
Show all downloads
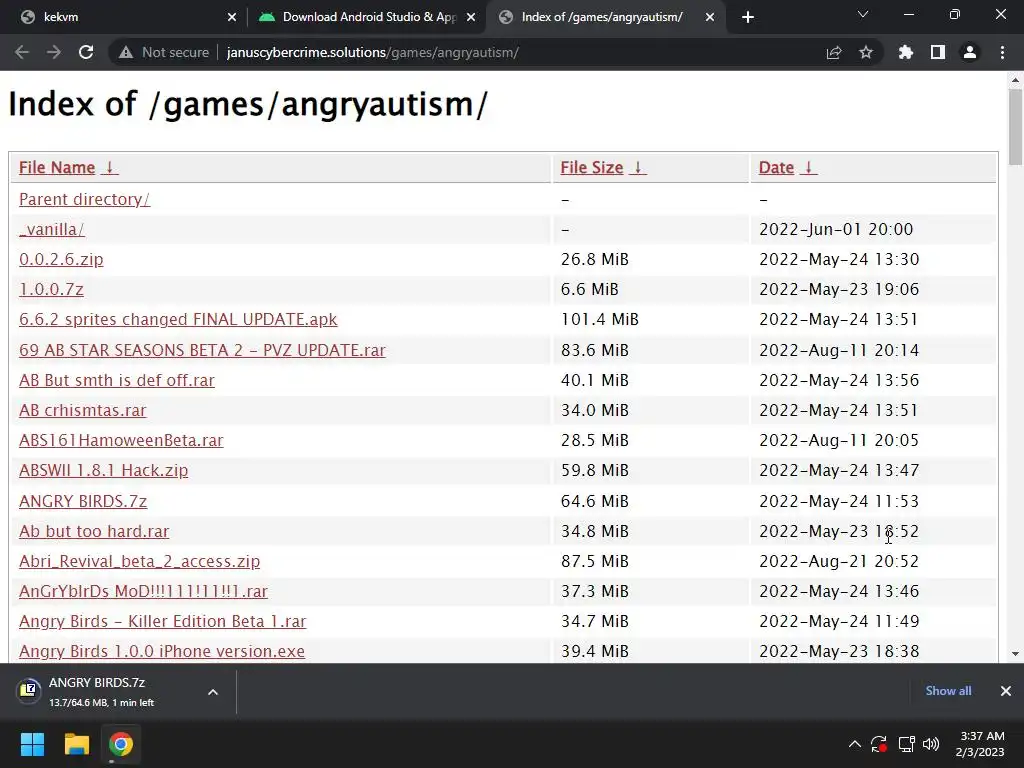(948, 691)
